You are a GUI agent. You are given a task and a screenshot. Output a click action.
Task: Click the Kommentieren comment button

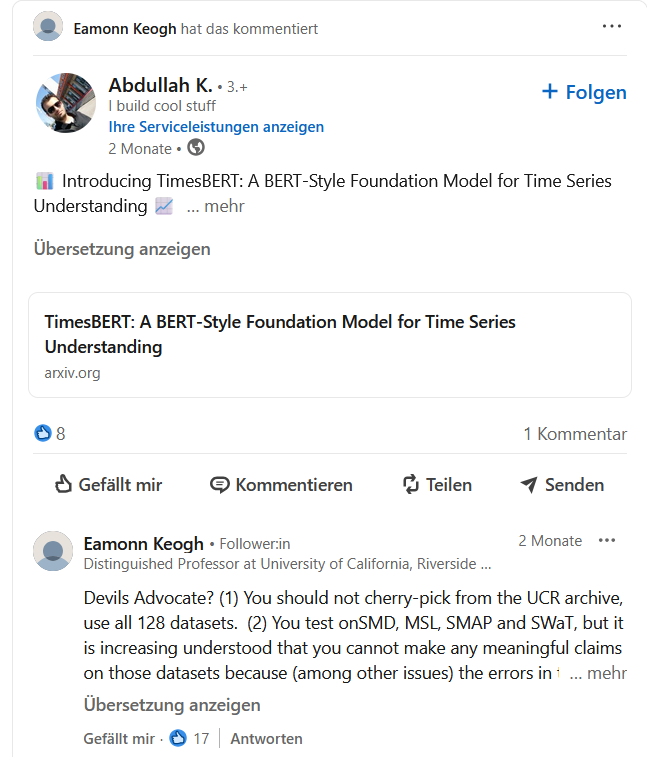coord(281,485)
